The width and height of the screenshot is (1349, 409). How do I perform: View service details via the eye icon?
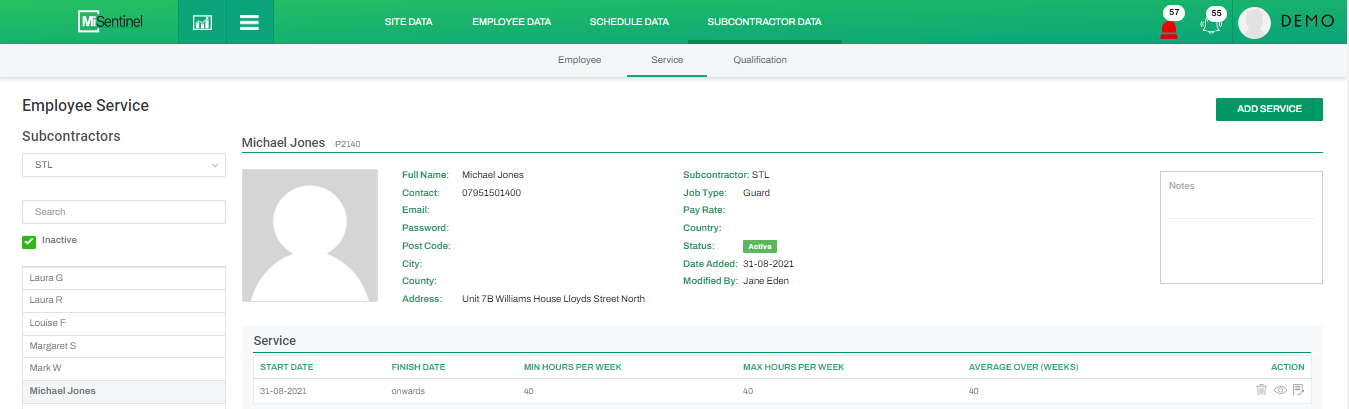click(1280, 390)
